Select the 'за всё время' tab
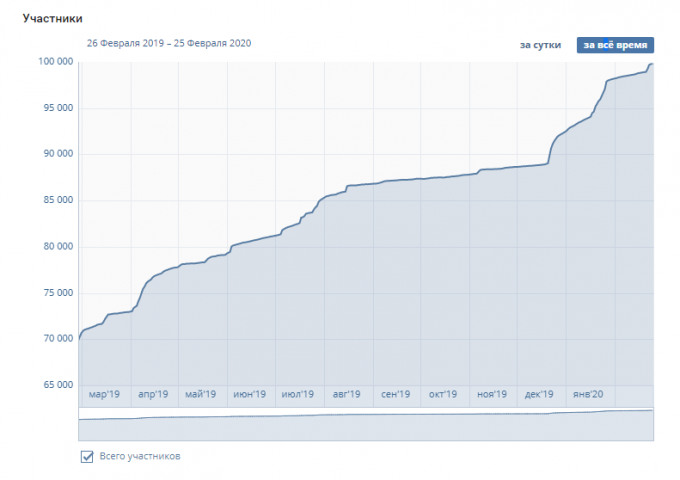This screenshot has width=680, height=480. coord(615,45)
